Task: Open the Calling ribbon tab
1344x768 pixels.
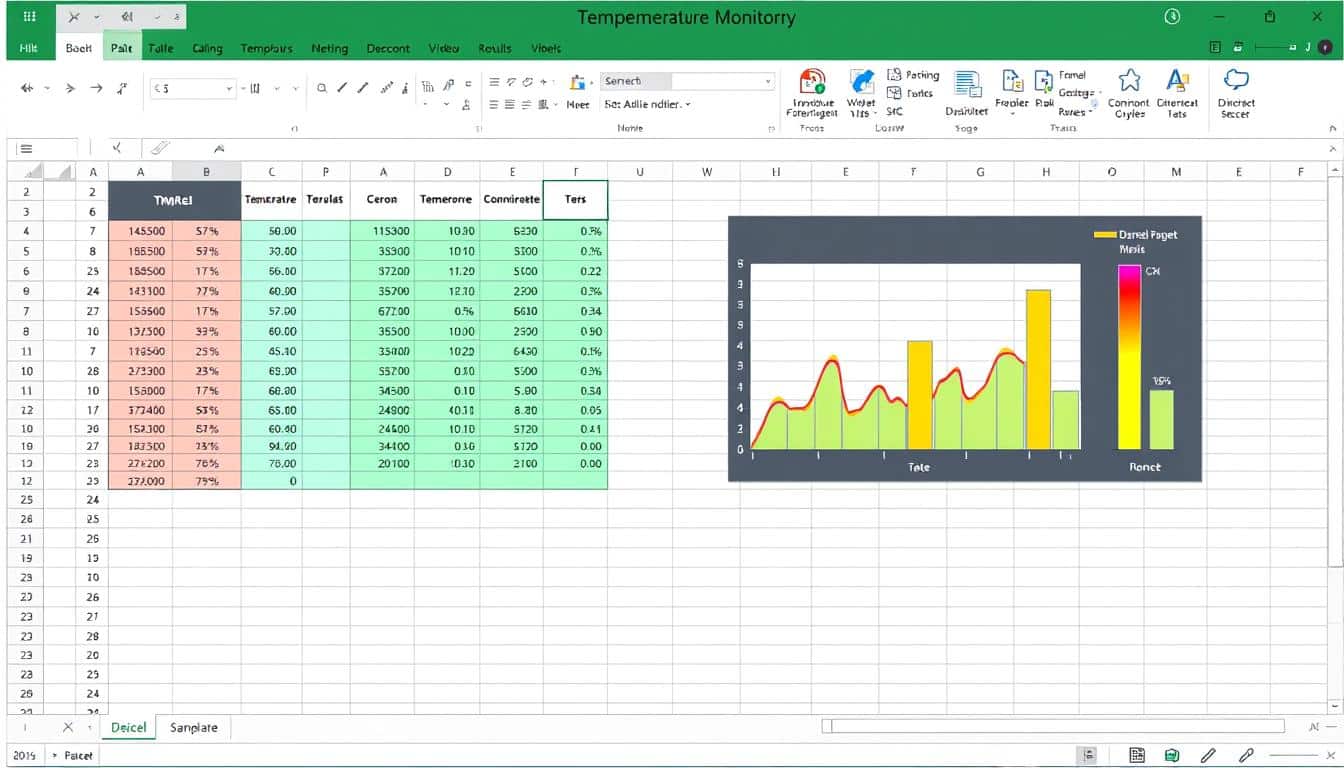Action: (207, 48)
